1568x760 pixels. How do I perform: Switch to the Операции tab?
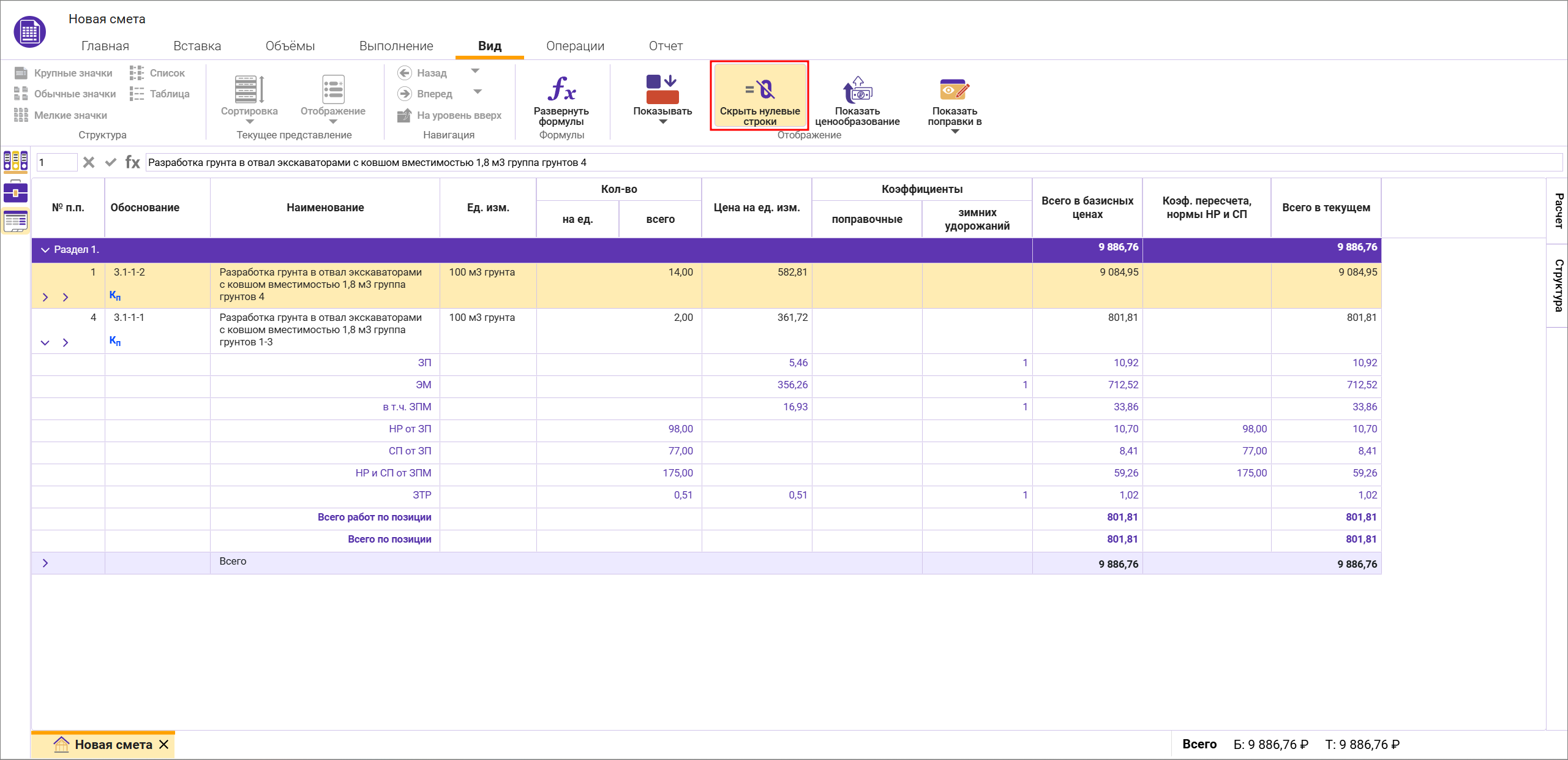(x=575, y=46)
